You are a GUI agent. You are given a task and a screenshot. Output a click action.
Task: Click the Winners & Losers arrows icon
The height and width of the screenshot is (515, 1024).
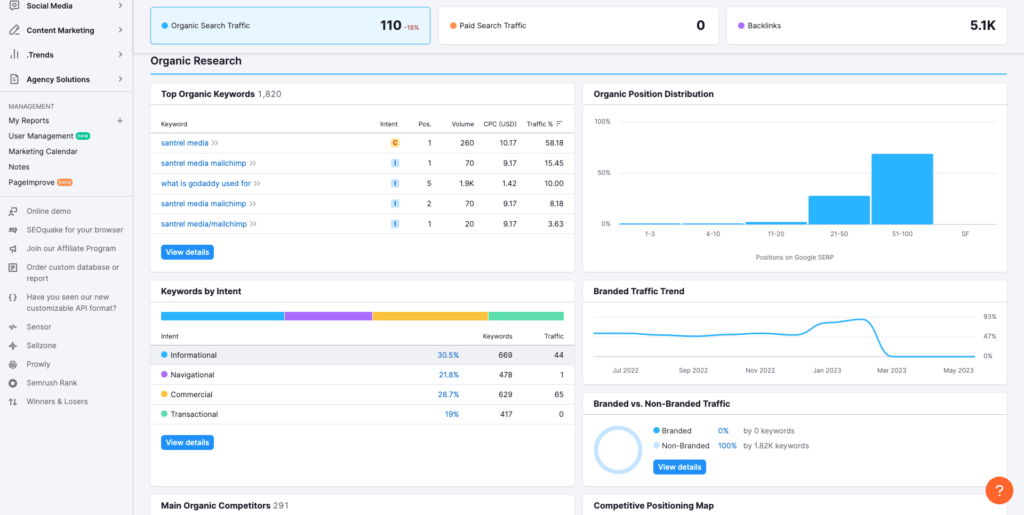(13, 402)
